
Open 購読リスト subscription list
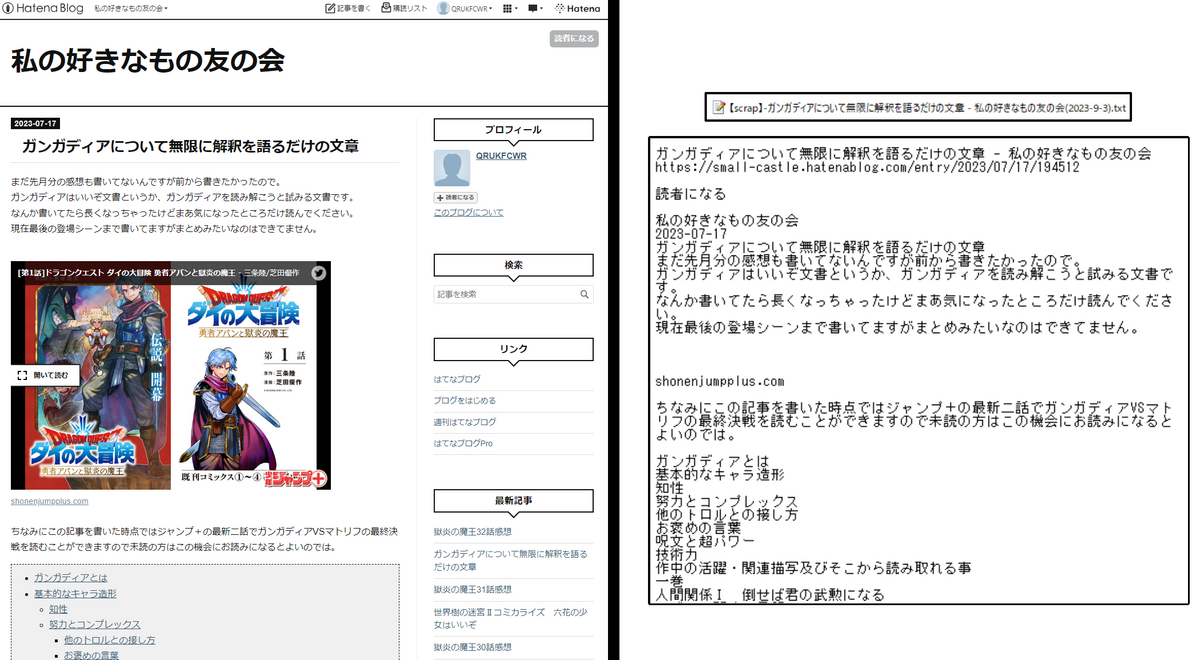(404, 8)
